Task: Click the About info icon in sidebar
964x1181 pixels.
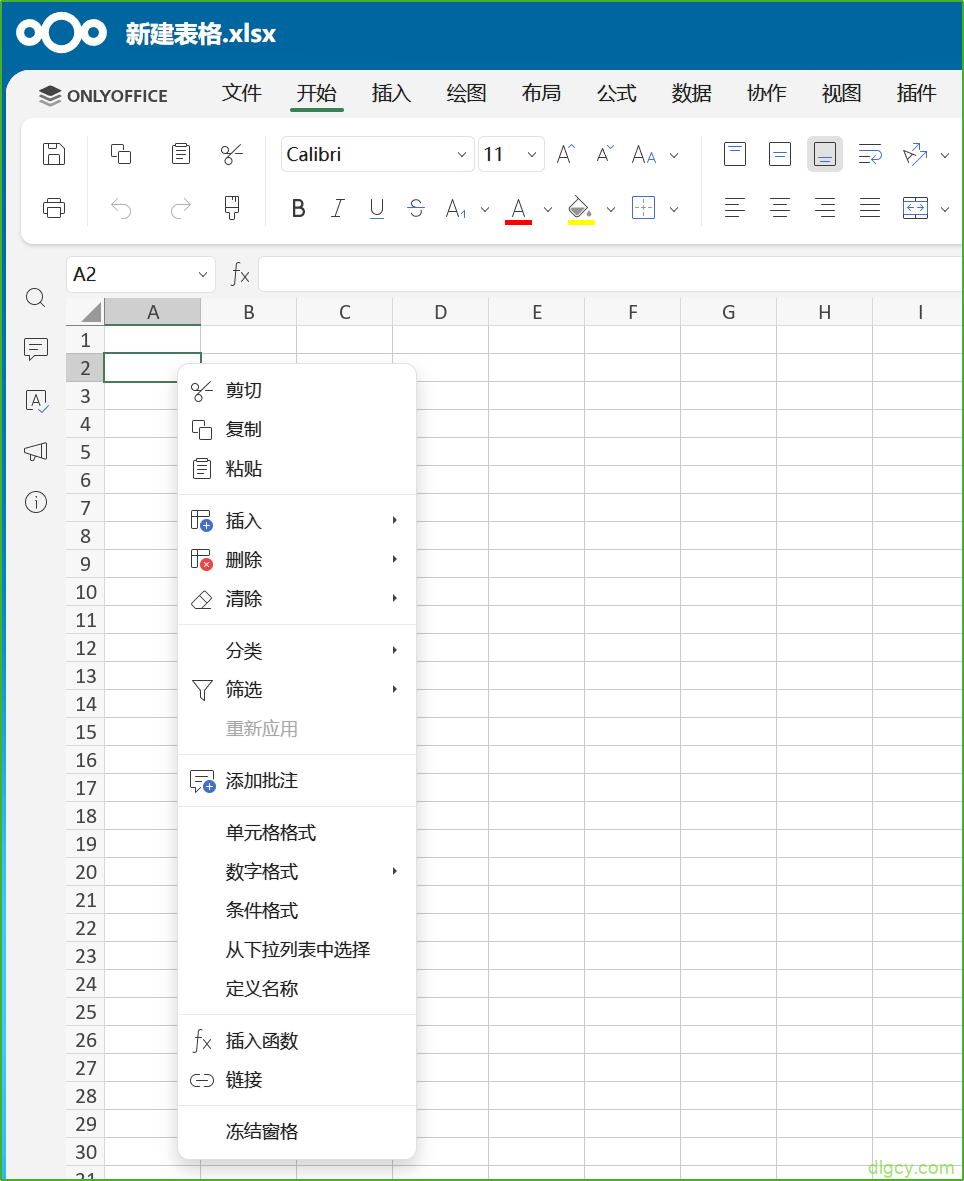Action: (35, 502)
